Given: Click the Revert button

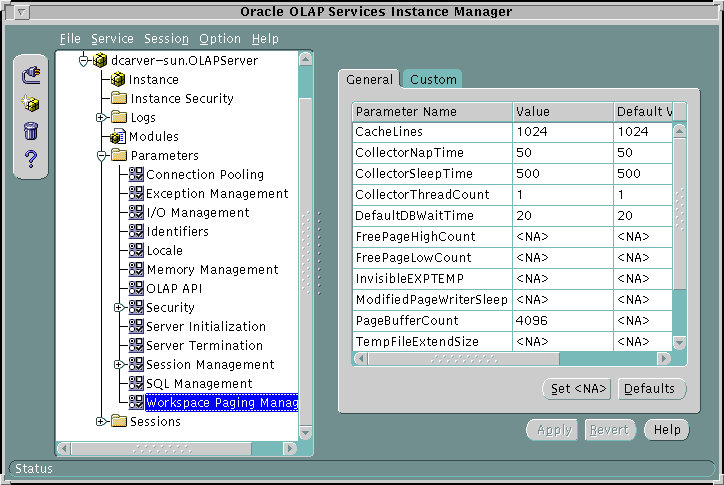Looking at the screenshot, I should [610, 430].
